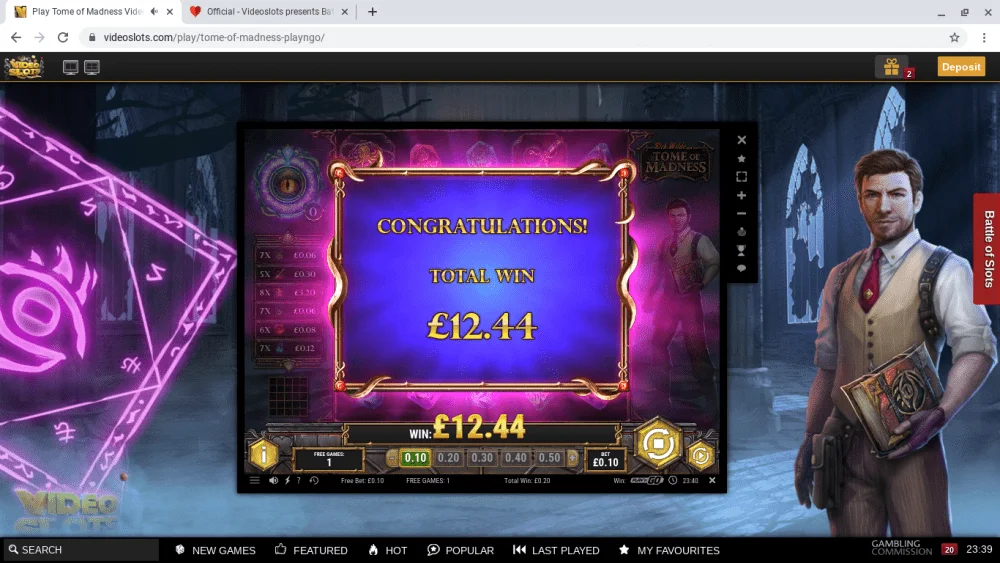Select the 0.50 bet level
1000x563 pixels.
[549, 458]
